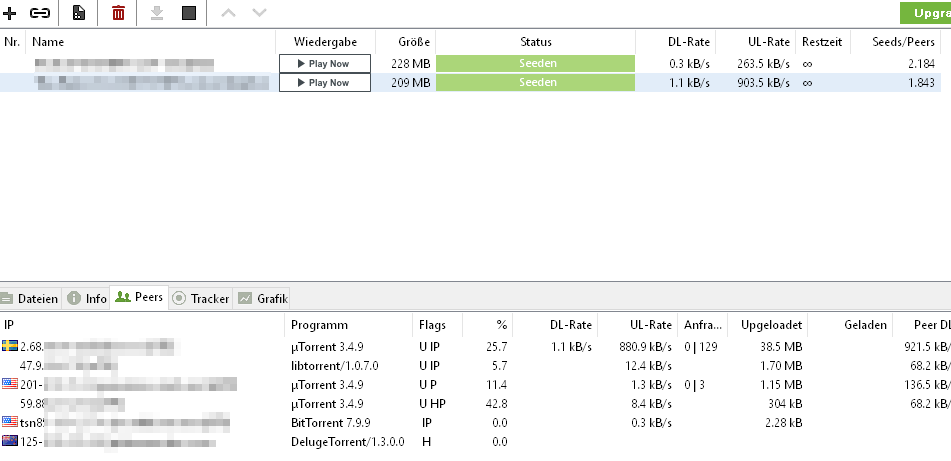Click the Create New Torrent file icon

tap(78, 13)
